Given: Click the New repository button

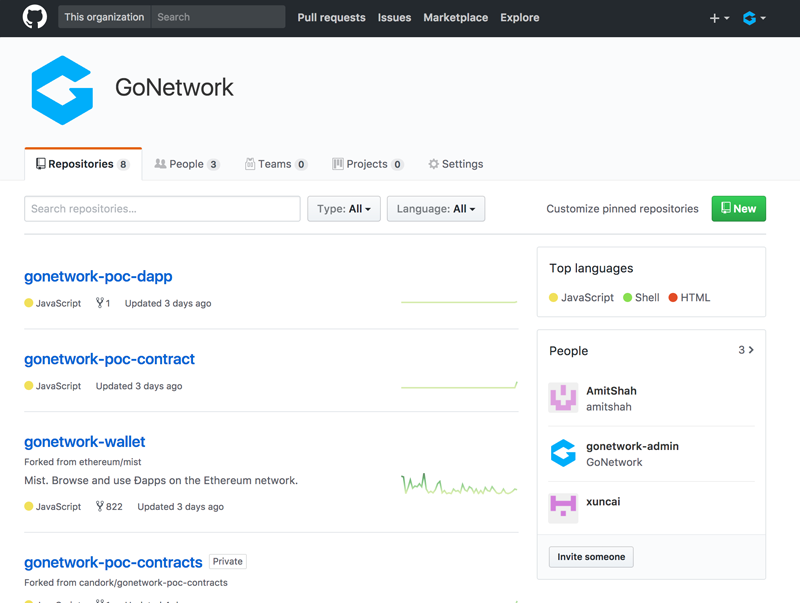Looking at the screenshot, I should [739, 209].
